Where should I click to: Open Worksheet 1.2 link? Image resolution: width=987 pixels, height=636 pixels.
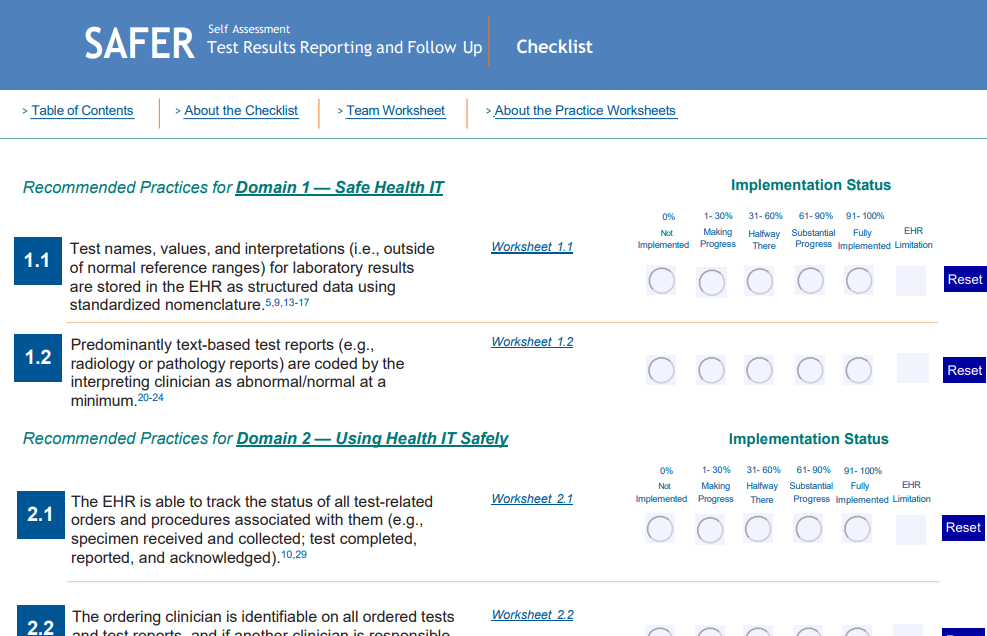click(532, 342)
